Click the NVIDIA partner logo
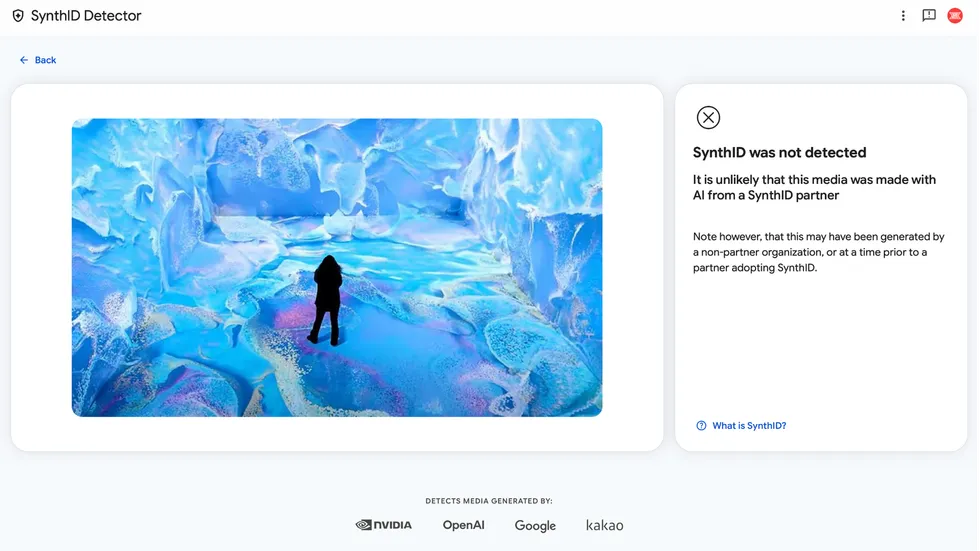The width and height of the screenshot is (980, 551). (384, 525)
